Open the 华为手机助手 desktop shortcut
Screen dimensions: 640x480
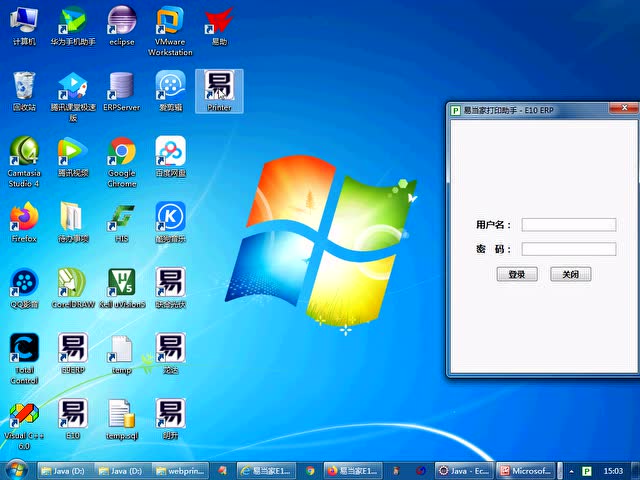pos(73,26)
